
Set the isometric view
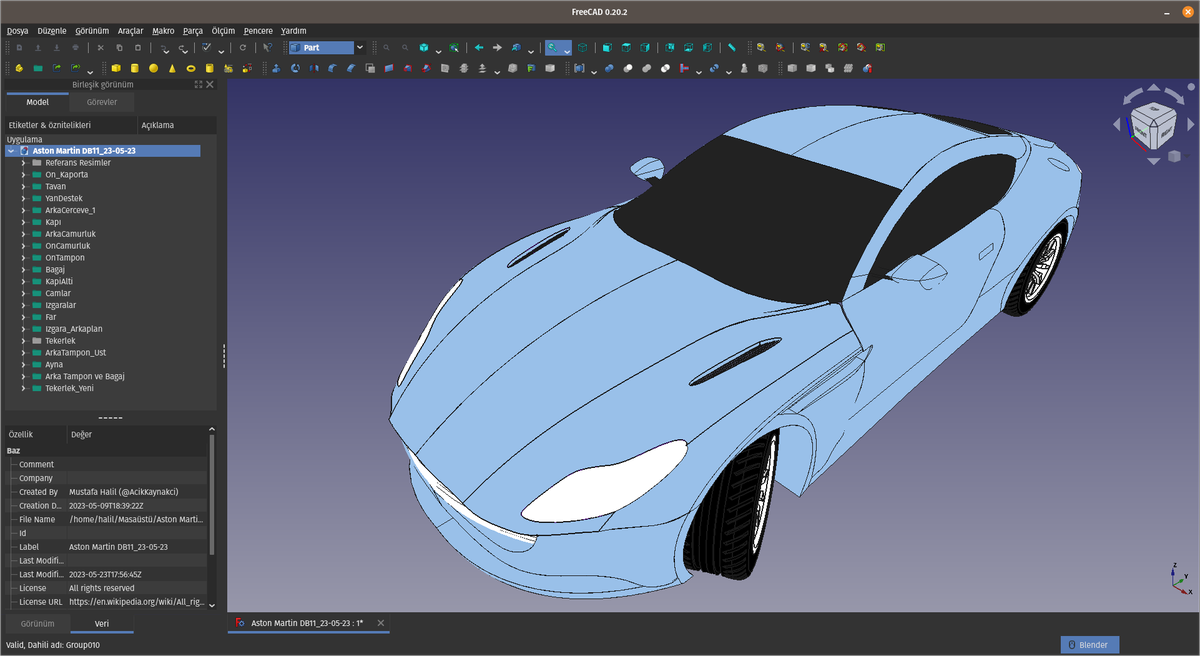[582, 47]
